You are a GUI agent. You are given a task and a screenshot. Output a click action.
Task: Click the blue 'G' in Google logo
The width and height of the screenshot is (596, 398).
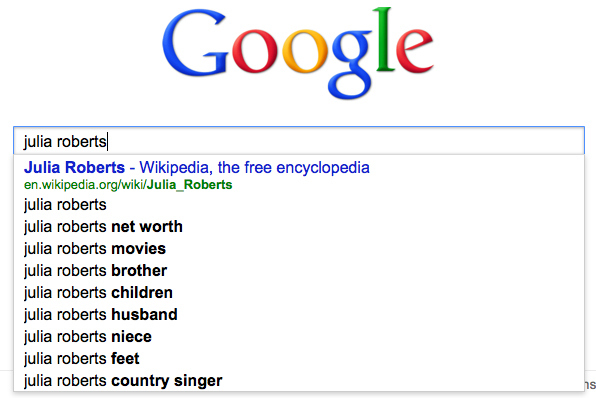tap(195, 42)
